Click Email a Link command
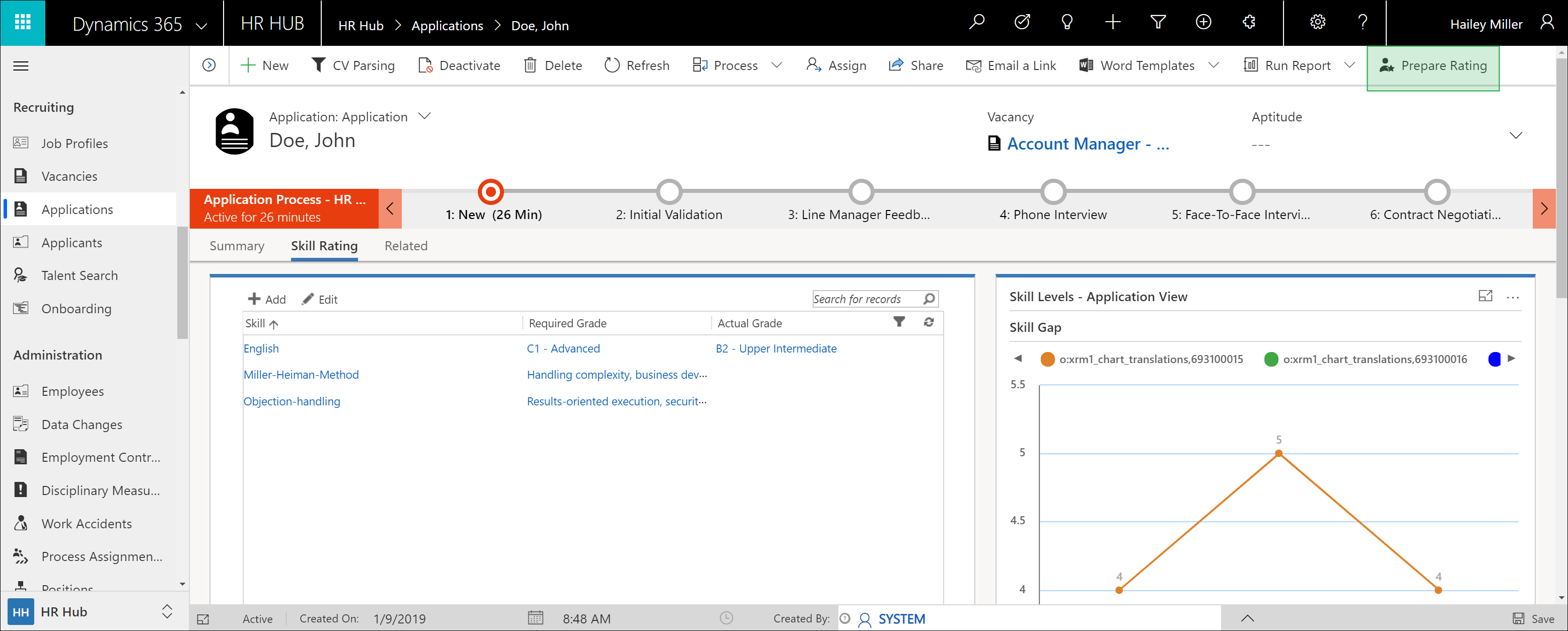The height and width of the screenshot is (631, 1568). 1011,65
